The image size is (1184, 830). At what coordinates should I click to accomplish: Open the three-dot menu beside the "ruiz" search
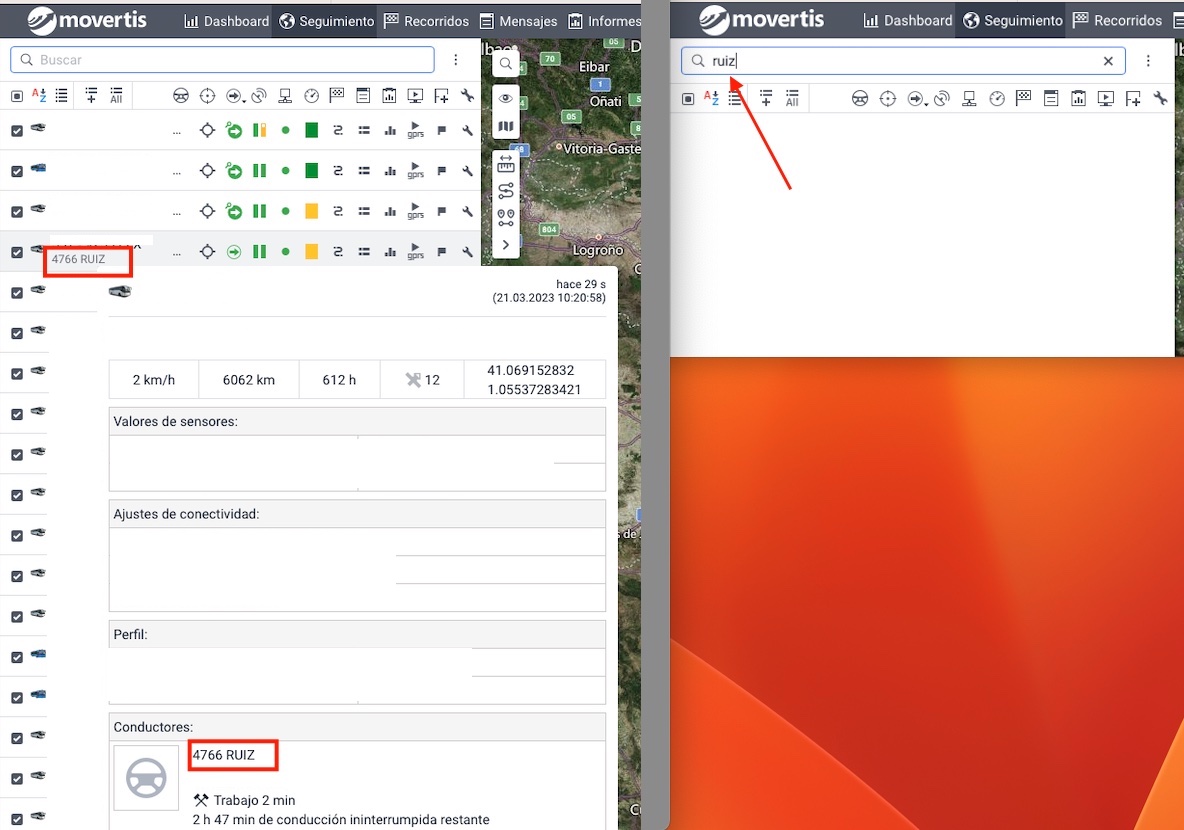(1148, 61)
